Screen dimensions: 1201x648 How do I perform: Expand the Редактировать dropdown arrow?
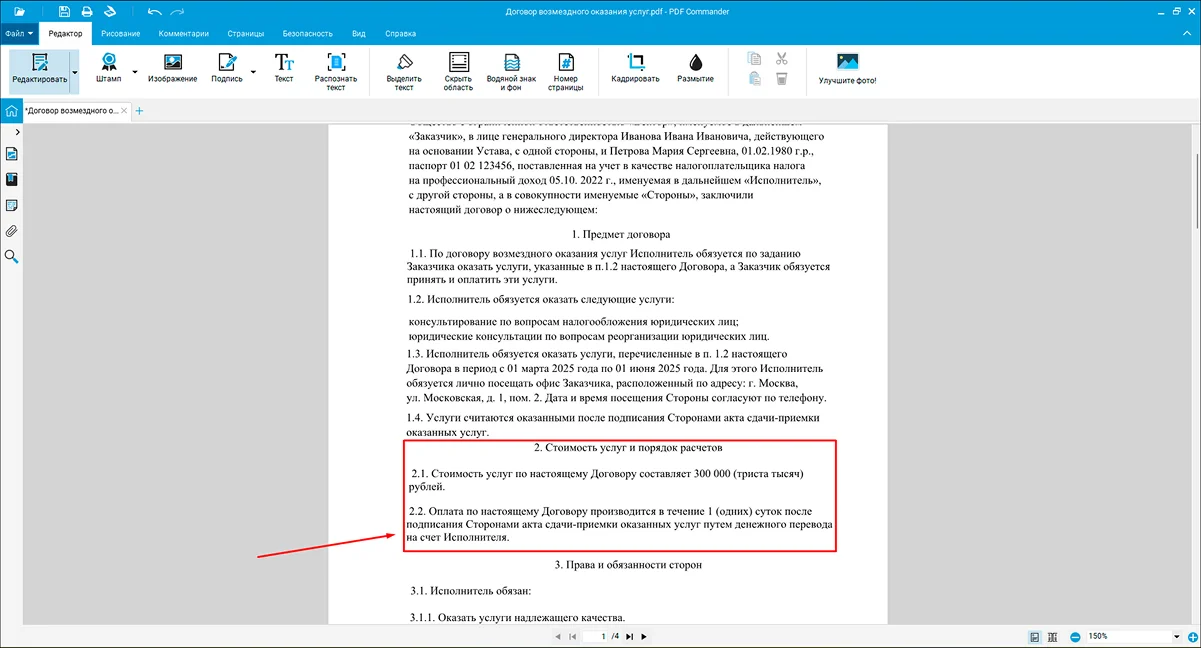(x=74, y=72)
